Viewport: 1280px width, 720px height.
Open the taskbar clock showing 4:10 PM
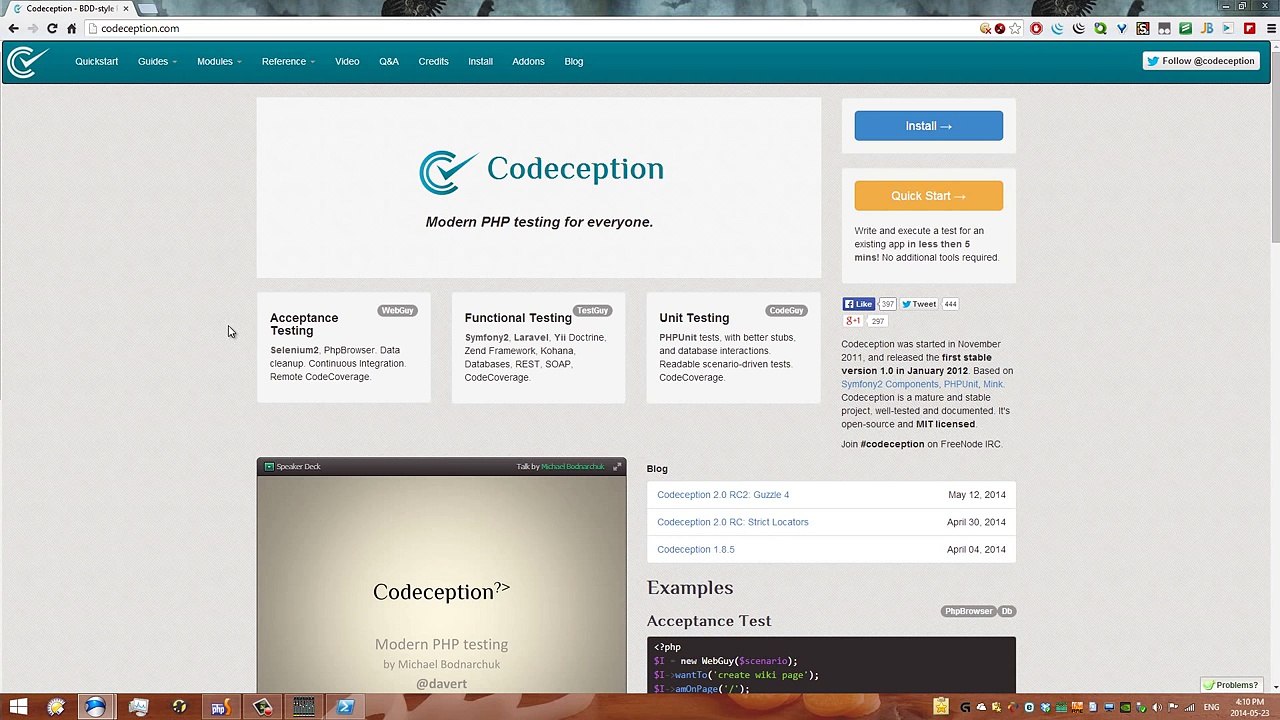[x=1250, y=708]
